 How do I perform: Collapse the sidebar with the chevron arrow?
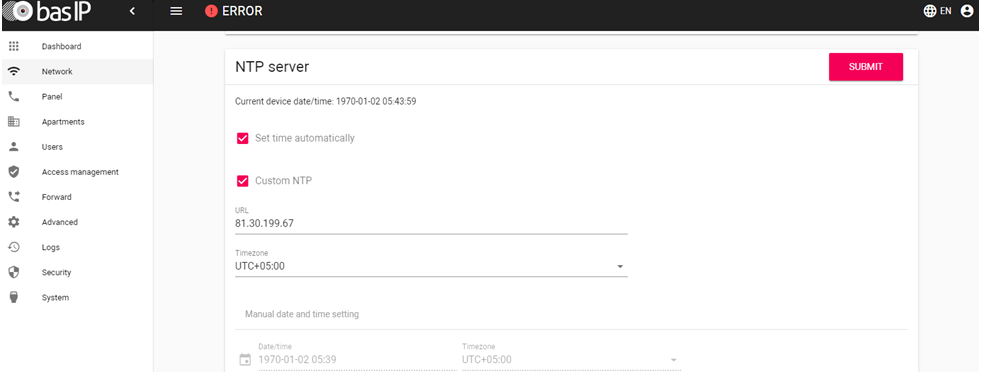tap(132, 11)
